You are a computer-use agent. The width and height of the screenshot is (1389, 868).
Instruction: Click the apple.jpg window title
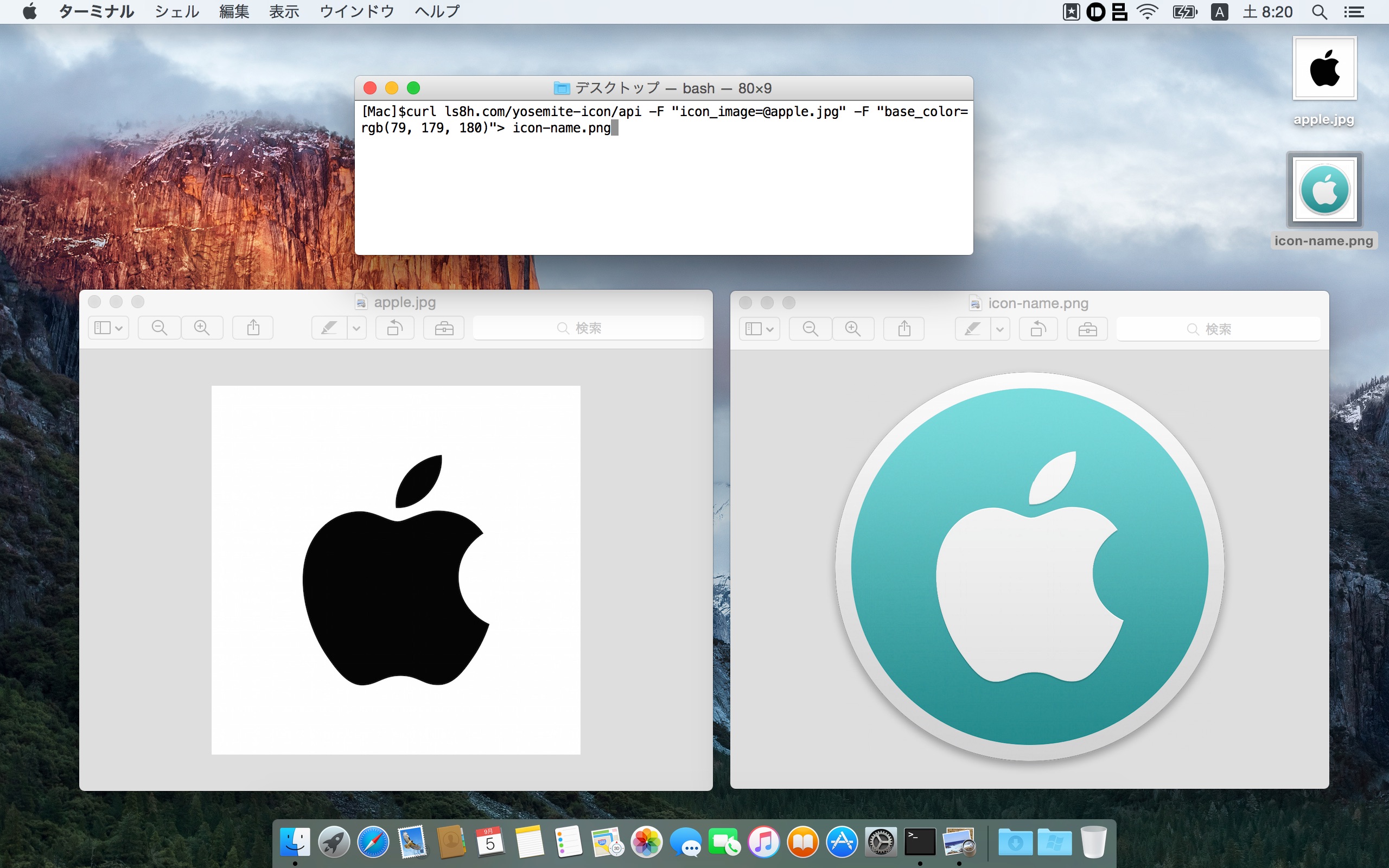click(405, 302)
